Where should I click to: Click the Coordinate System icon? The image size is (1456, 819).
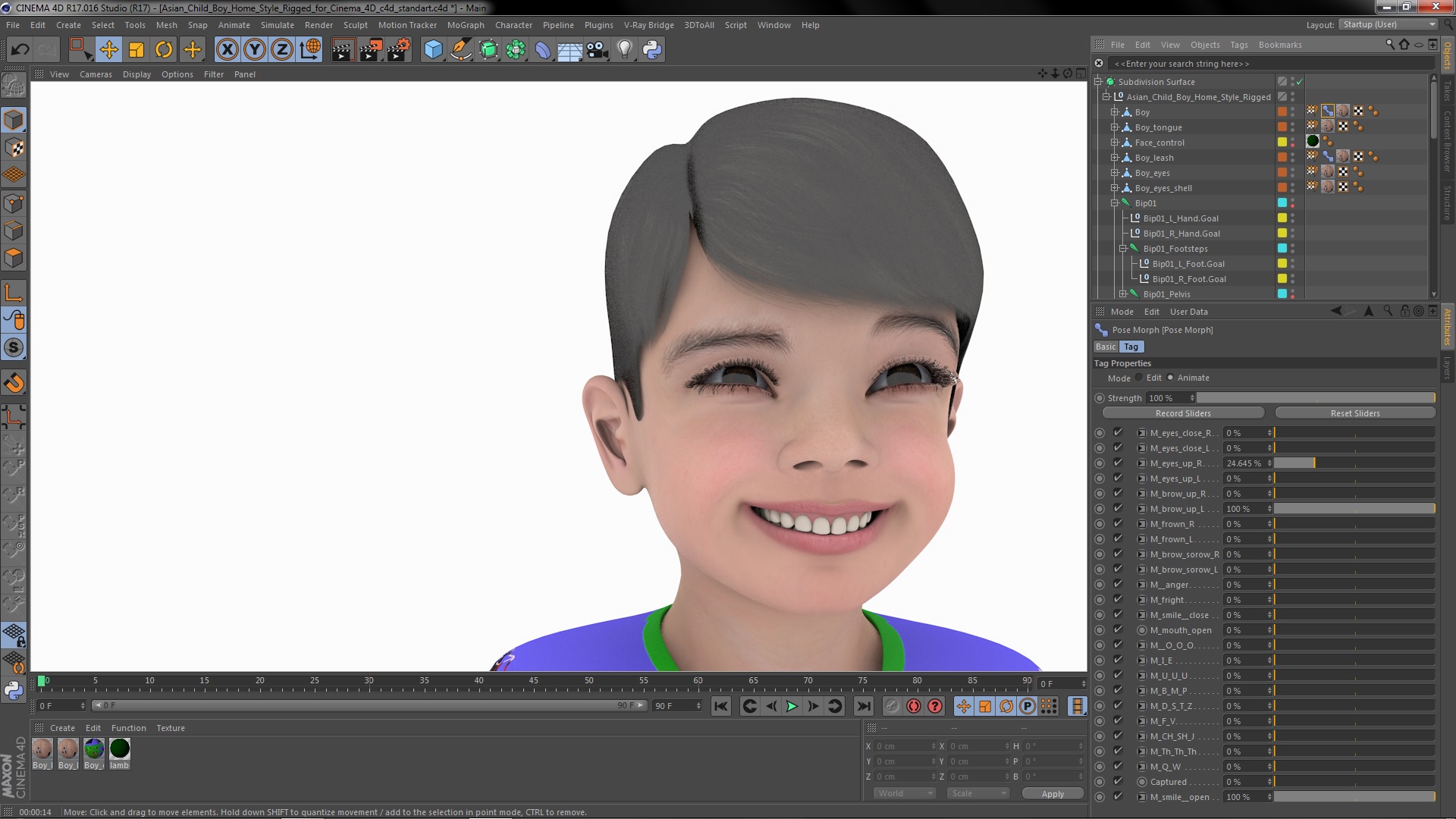click(310, 50)
